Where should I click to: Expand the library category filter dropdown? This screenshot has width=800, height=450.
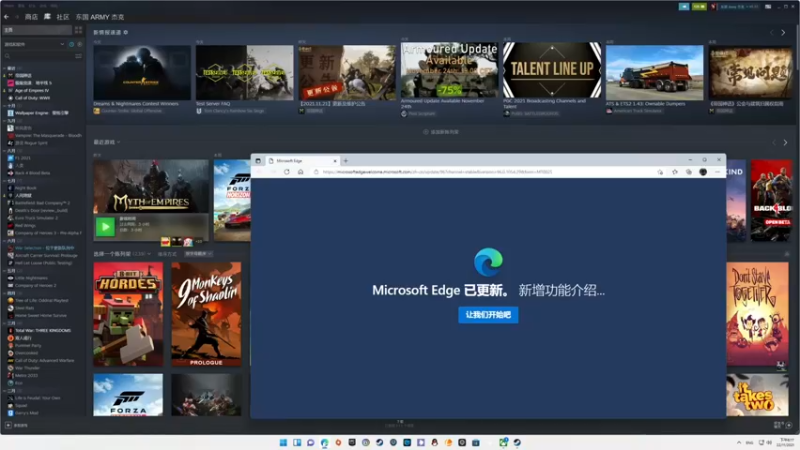pyautogui.click(x=62, y=44)
